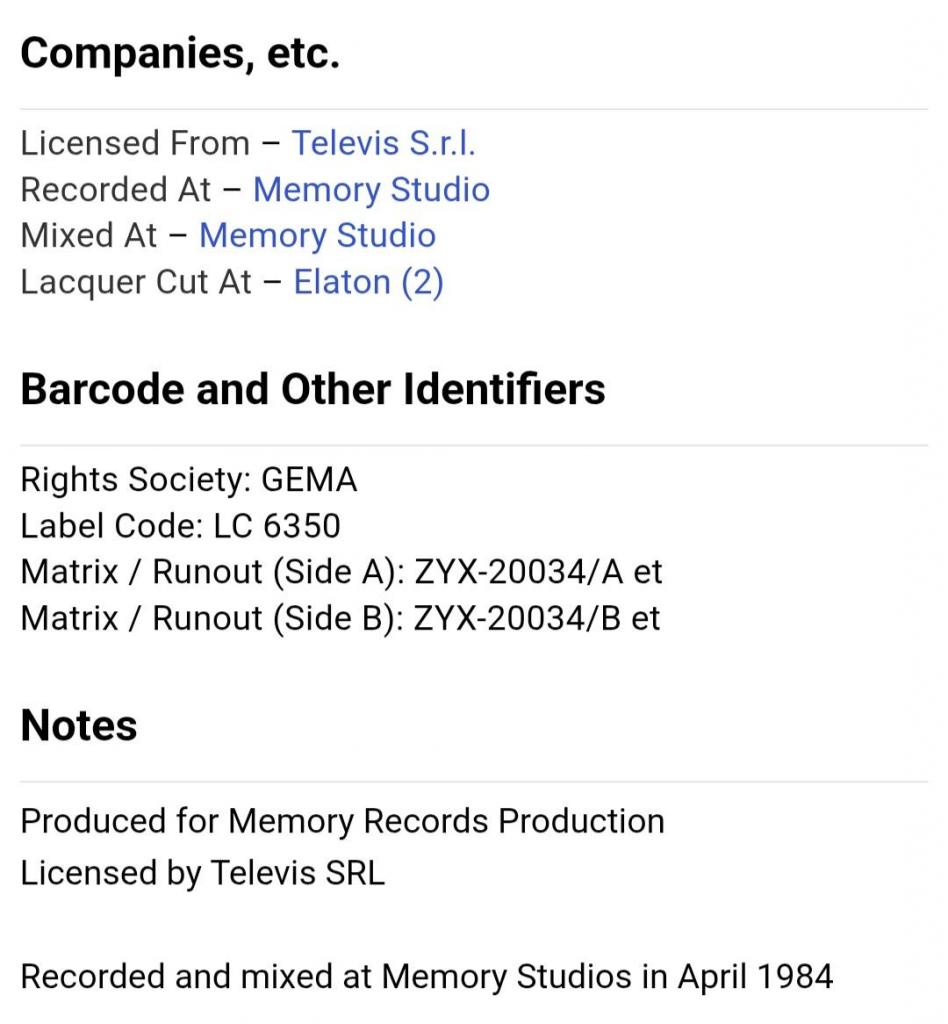Click the Rights Society: GEMA line

tap(189, 479)
